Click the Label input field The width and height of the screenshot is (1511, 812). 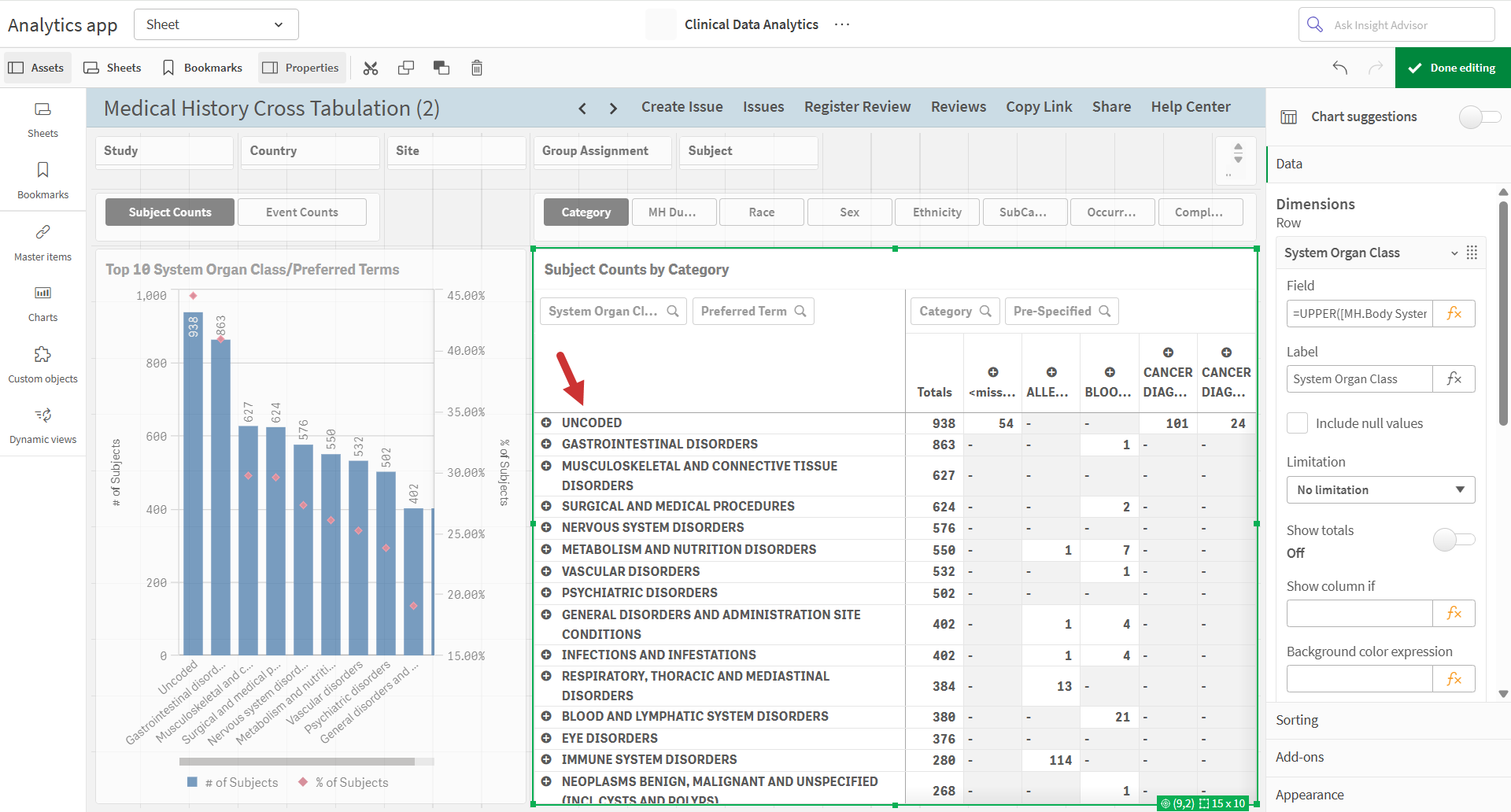tap(1360, 379)
